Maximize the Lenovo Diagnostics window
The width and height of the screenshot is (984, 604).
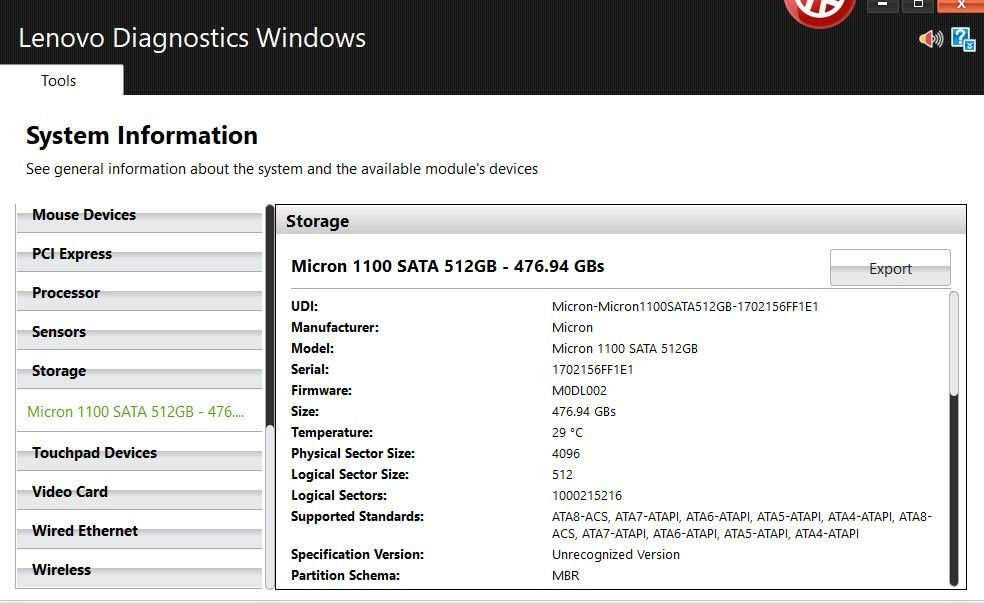click(x=918, y=6)
